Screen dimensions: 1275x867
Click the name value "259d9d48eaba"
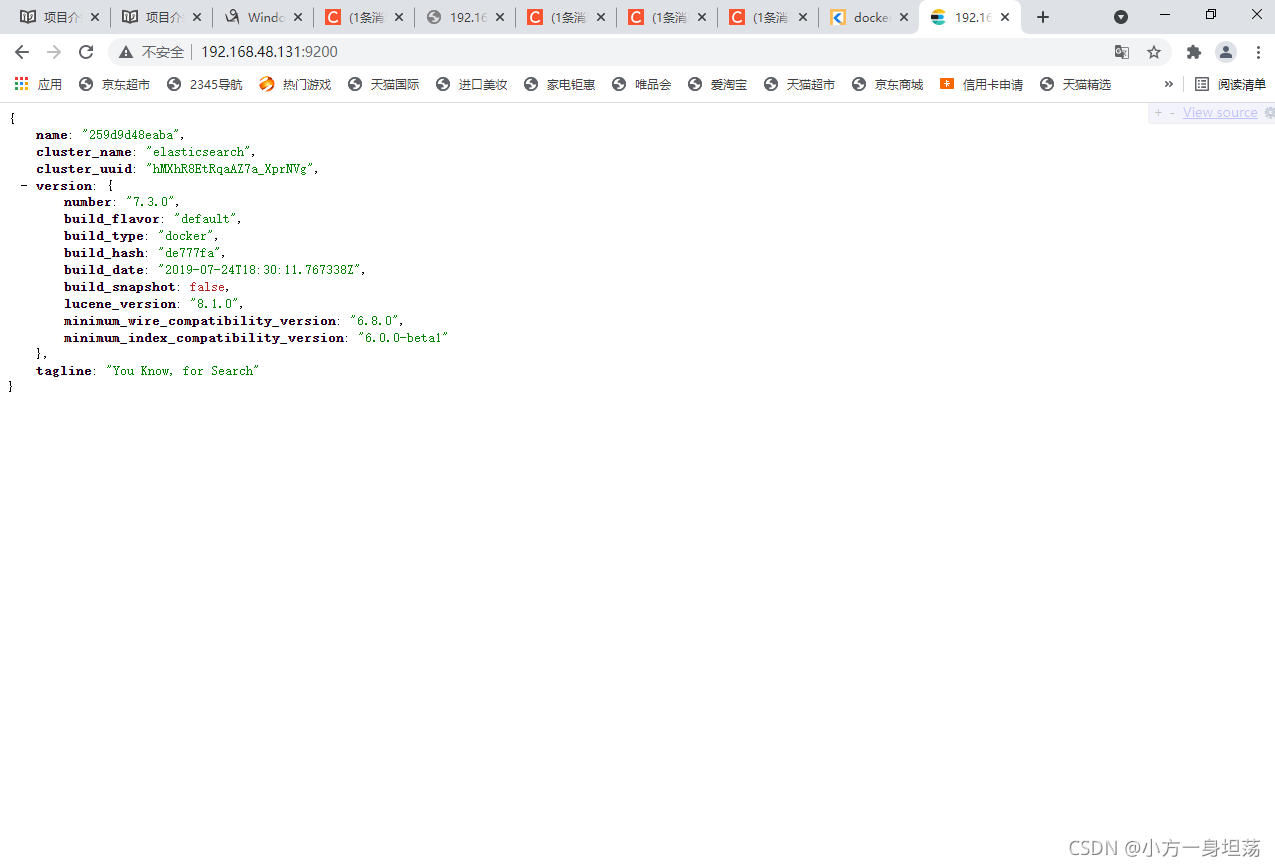[x=131, y=135]
